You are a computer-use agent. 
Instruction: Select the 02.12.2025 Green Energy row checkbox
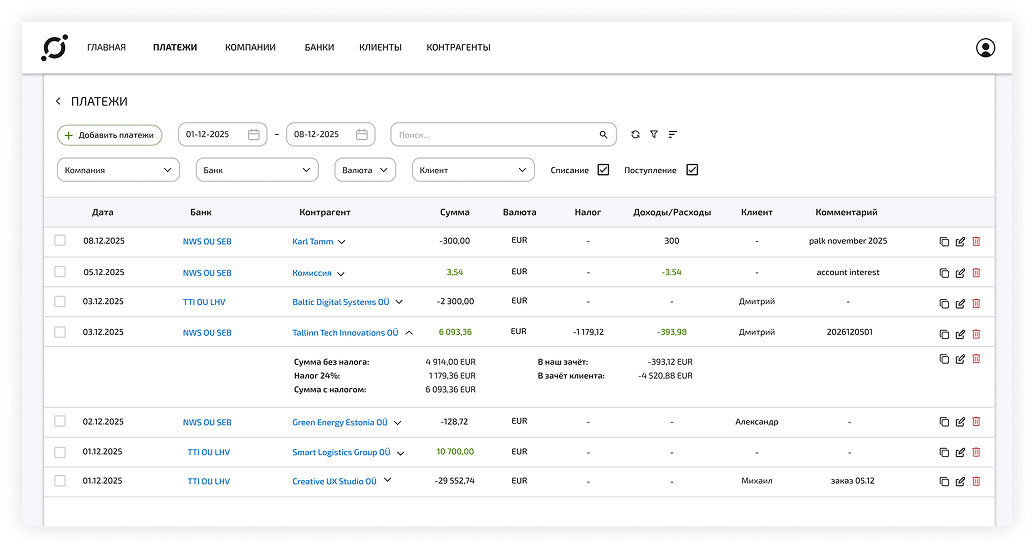pyautogui.click(x=60, y=421)
